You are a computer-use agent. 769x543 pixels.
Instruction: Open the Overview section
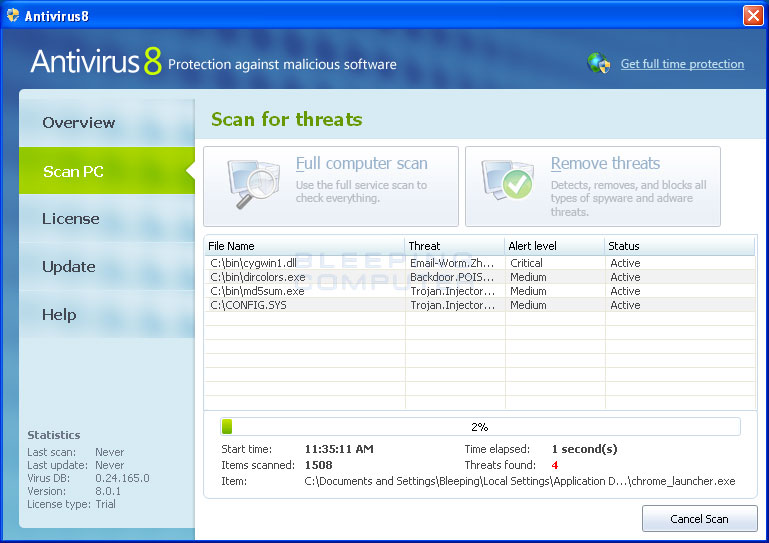coord(107,123)
